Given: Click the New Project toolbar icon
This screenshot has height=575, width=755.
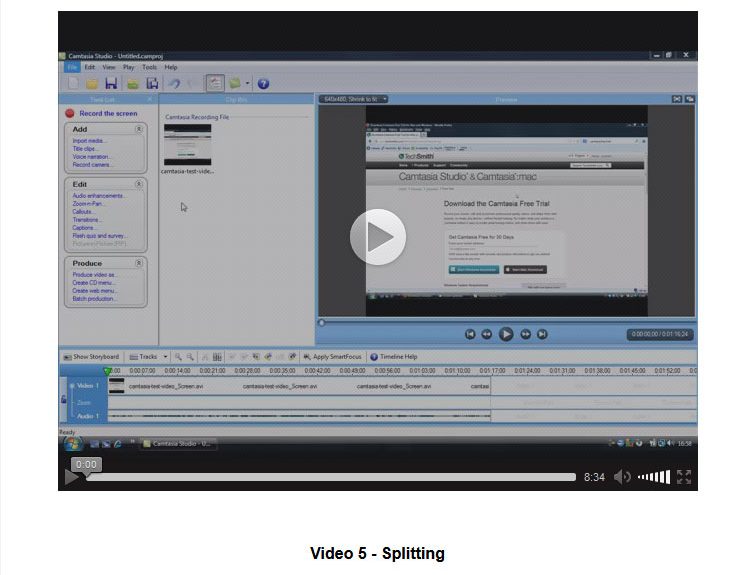Looking at the screenshot, I should [x=73, y=83].
